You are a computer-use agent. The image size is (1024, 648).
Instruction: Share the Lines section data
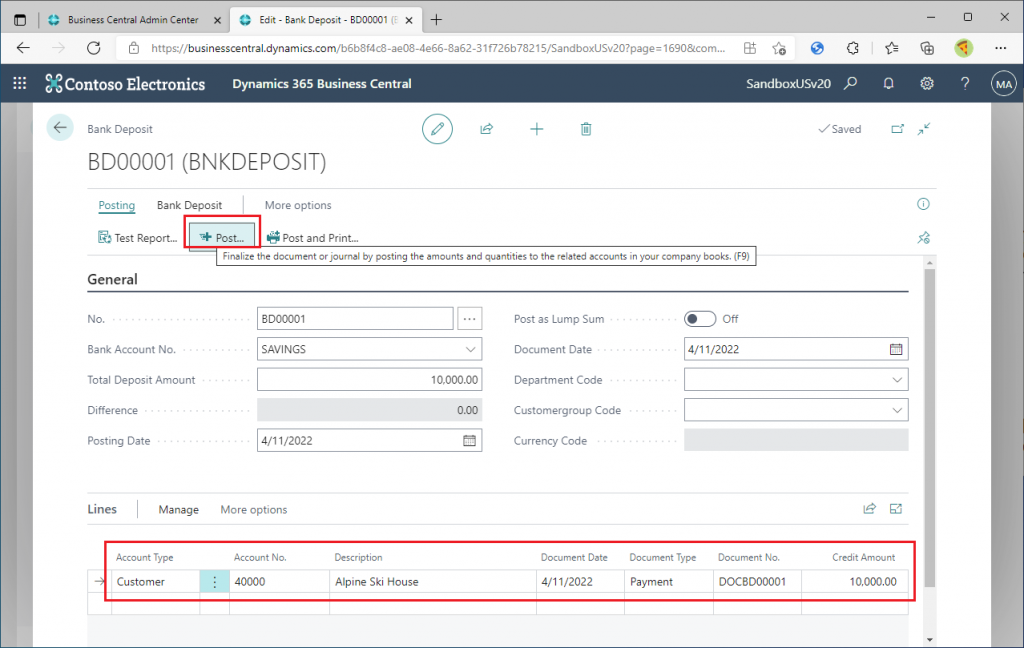point(869,509)
